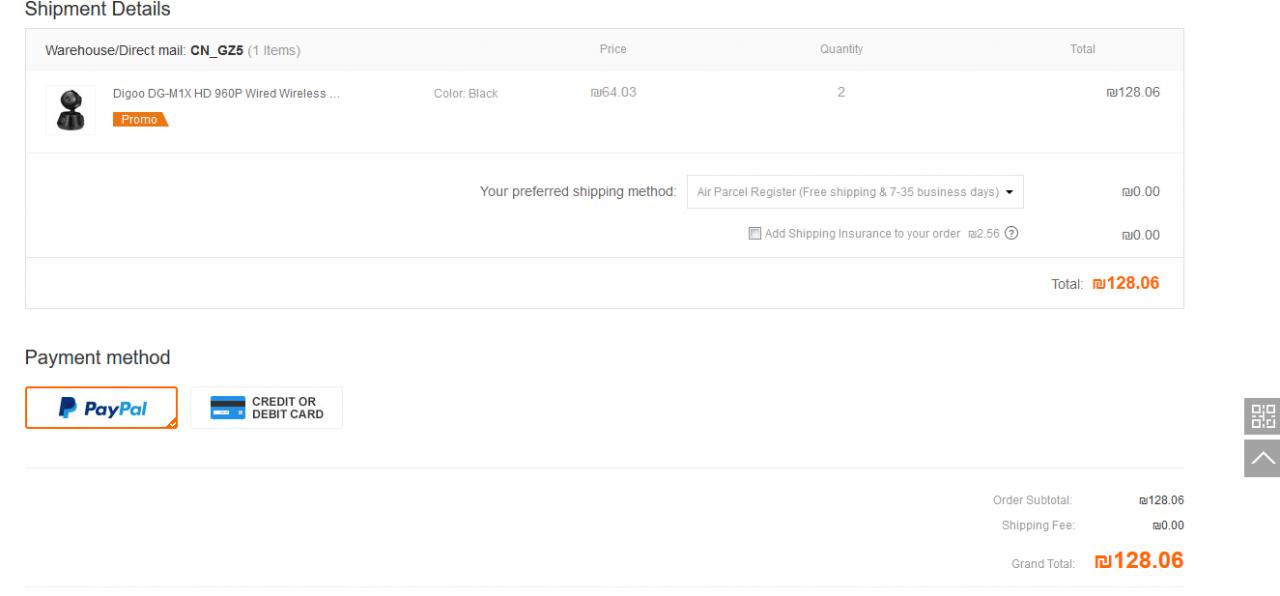Click the CN_GZ5 warehouse label

tap(217, 50)
